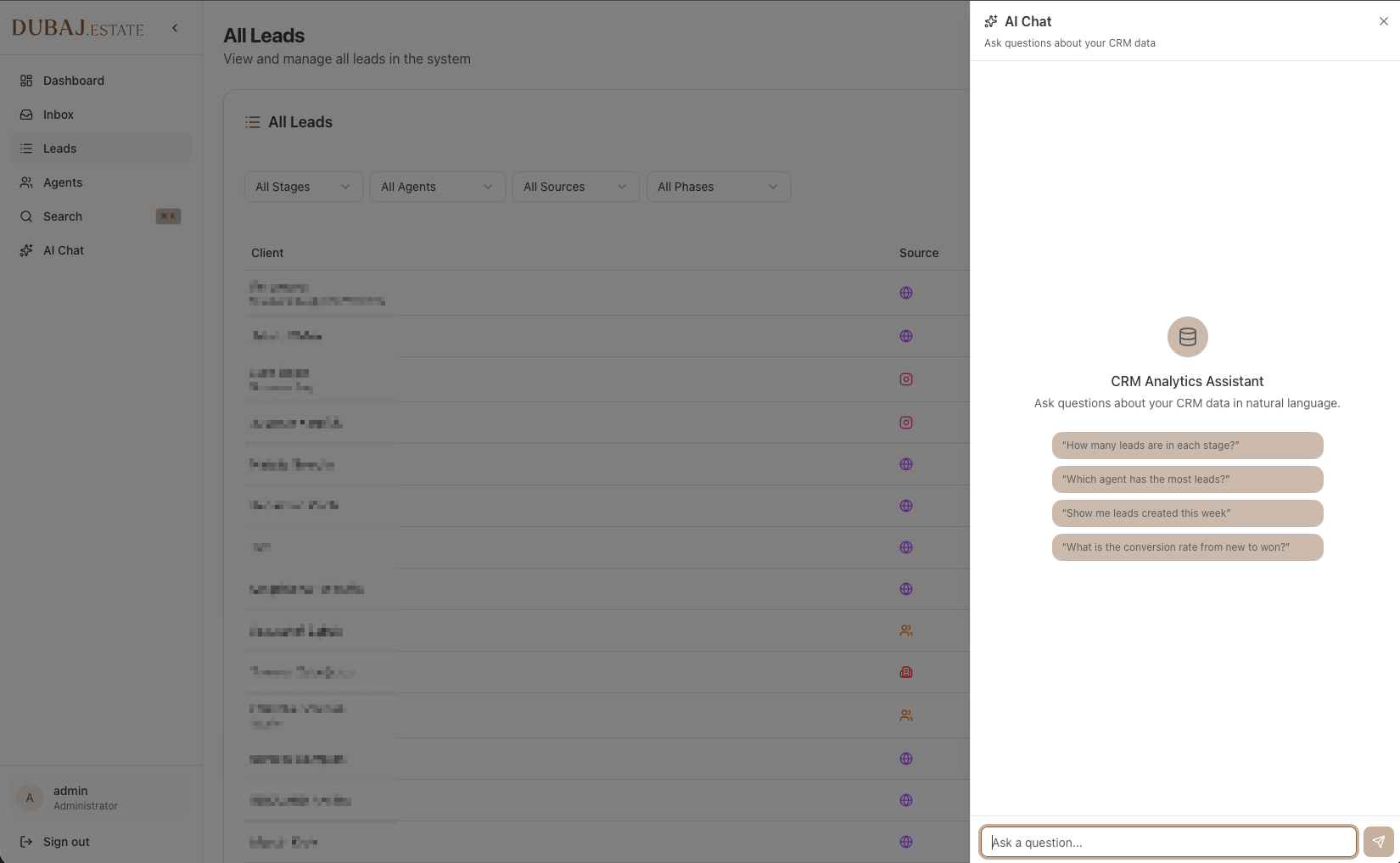Click the "All Leads" page title
This screenshot has height=863, width=1400.
pyautogui.click(x=264, y=36)
